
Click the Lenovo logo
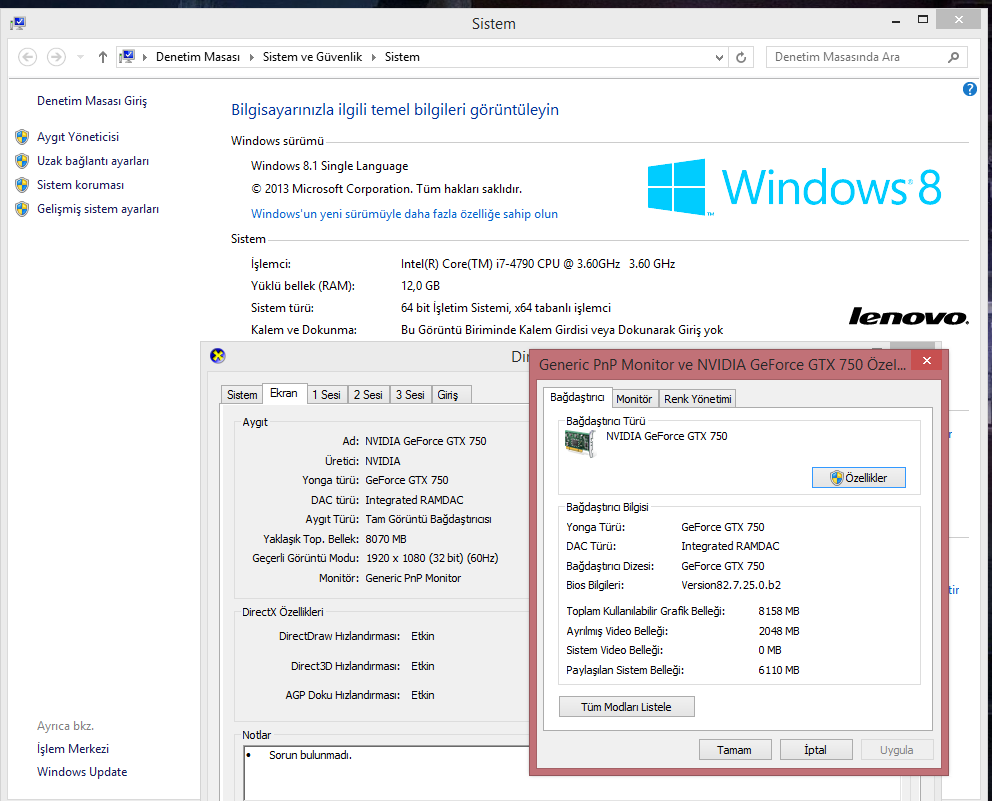coord(908,316)
